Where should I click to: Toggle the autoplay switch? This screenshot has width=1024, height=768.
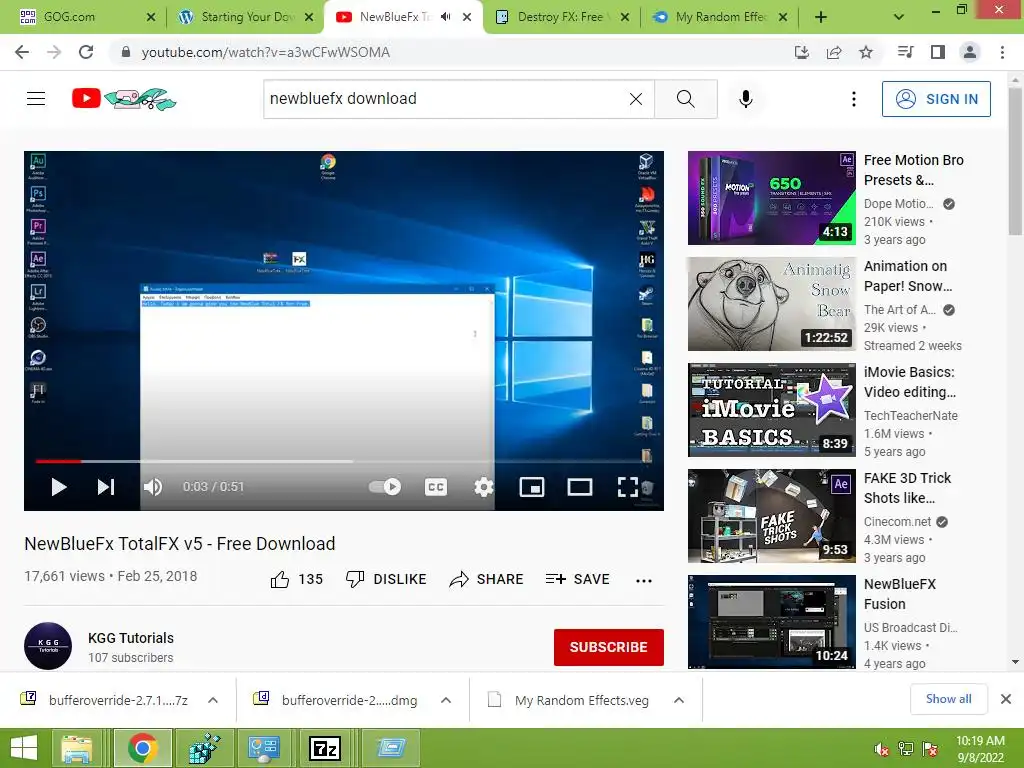tap(385, 487)
